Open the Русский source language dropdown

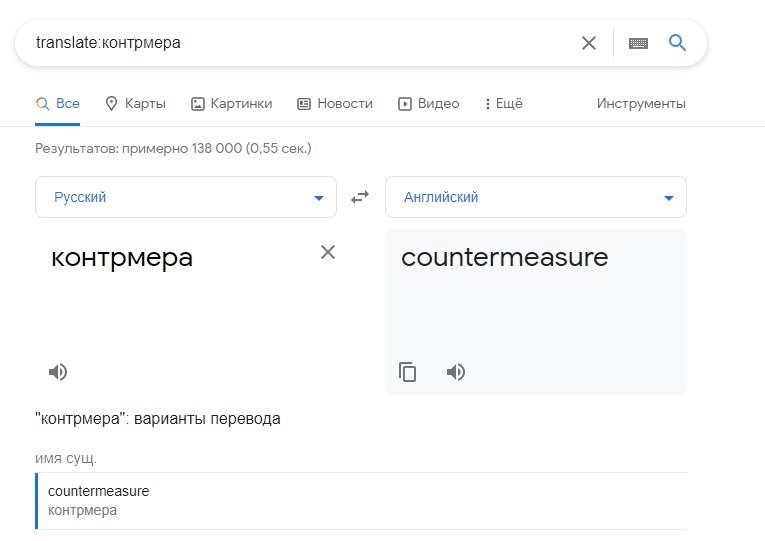click(186, 197)
